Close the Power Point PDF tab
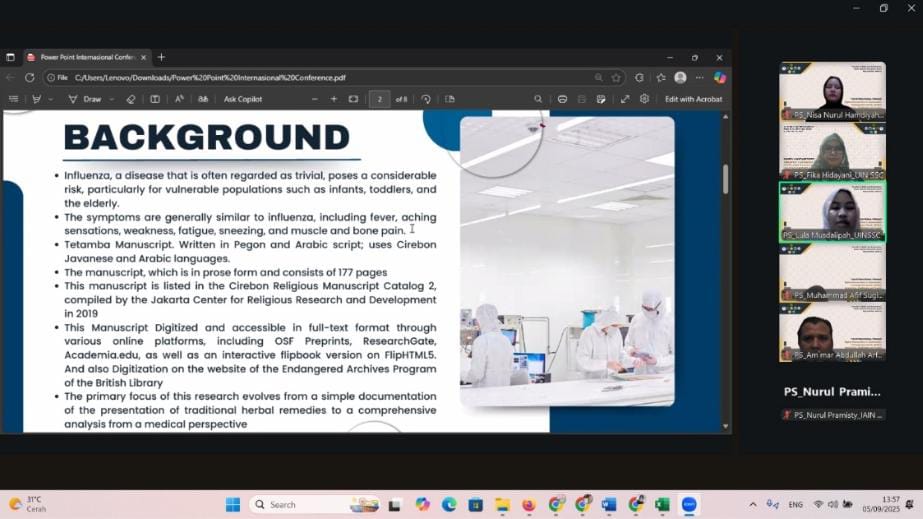The height and width of the screenshot is (519, 923). tap(143, 57)
